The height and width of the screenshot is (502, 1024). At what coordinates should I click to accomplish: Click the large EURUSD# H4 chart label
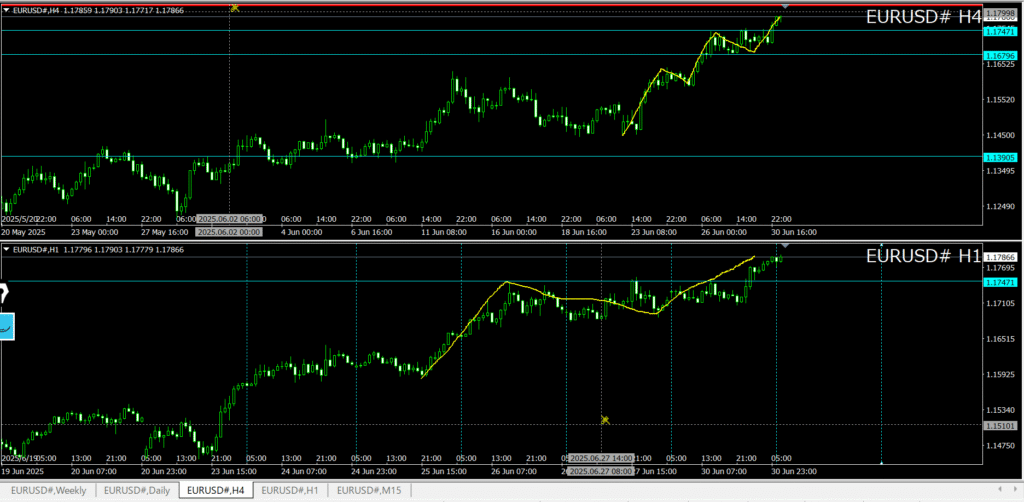click(923, 18)
